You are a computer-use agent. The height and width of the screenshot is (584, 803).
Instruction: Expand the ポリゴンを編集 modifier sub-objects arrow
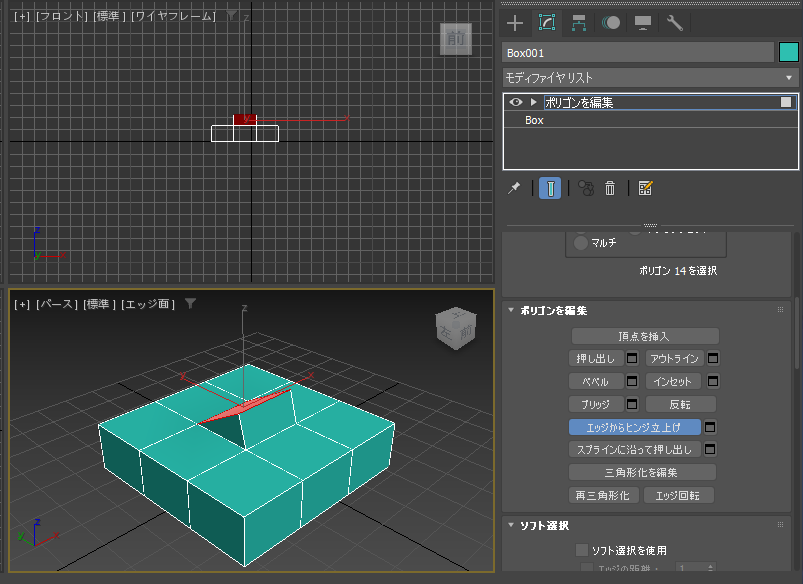pyautogui.click(x=534, y=102)
